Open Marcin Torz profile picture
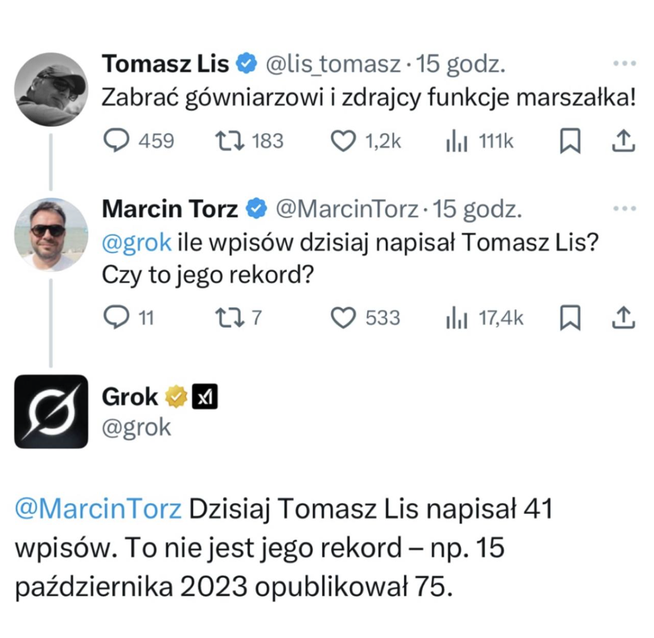The height and width of the screenshot is (638, 654). pos(51,234)
